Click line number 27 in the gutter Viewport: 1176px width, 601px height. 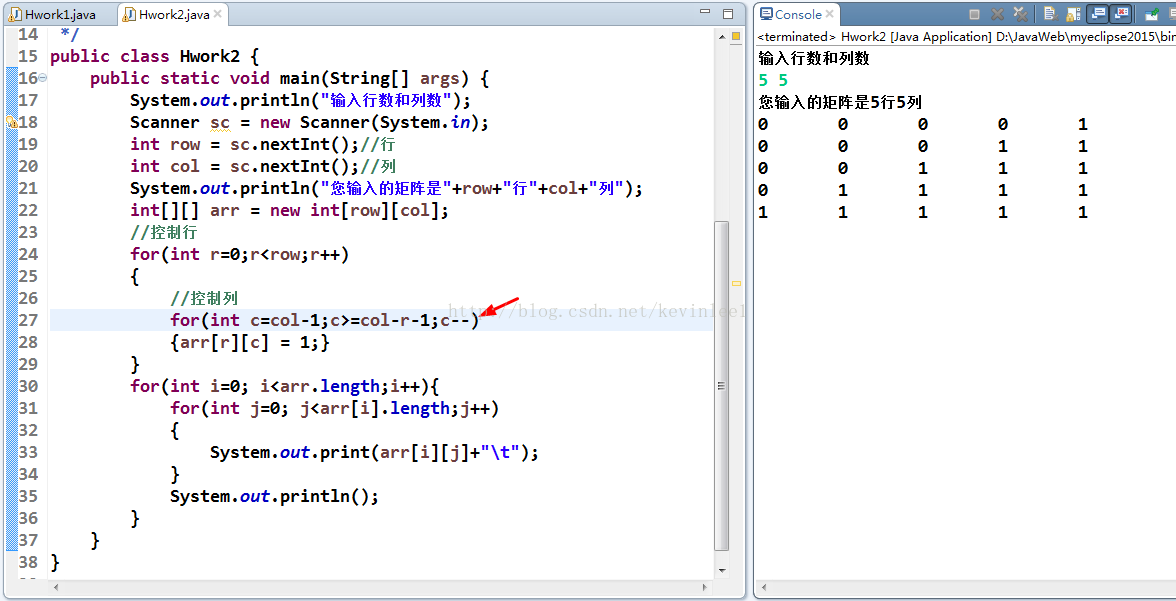click(28, 320)
